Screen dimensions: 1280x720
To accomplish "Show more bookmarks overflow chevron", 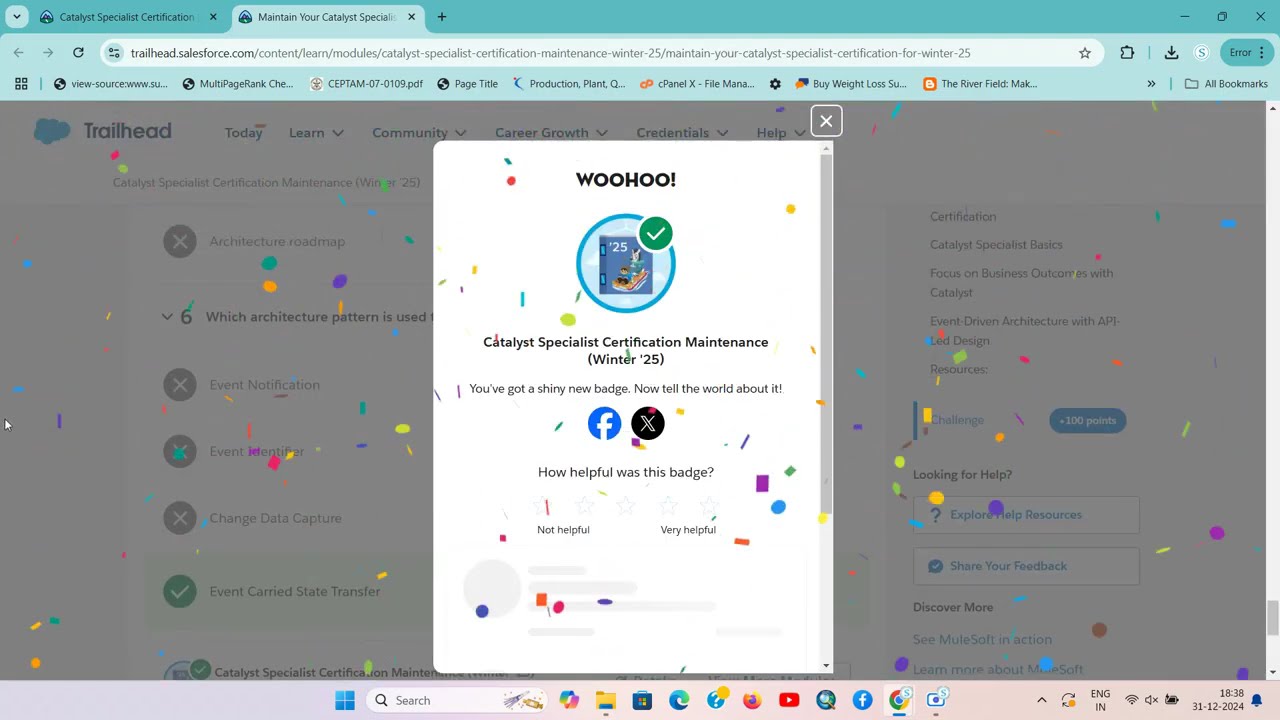I will (1151, 84).
